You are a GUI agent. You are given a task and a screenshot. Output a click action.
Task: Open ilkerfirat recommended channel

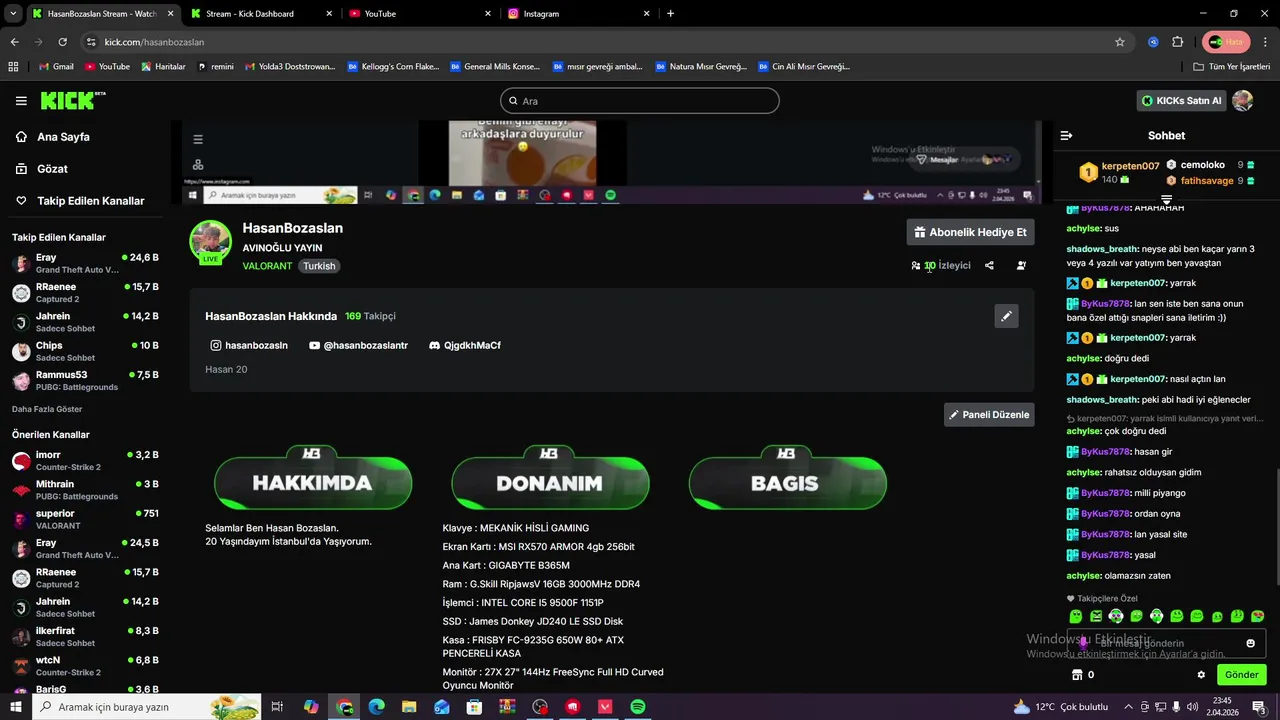tap(85, 637)
